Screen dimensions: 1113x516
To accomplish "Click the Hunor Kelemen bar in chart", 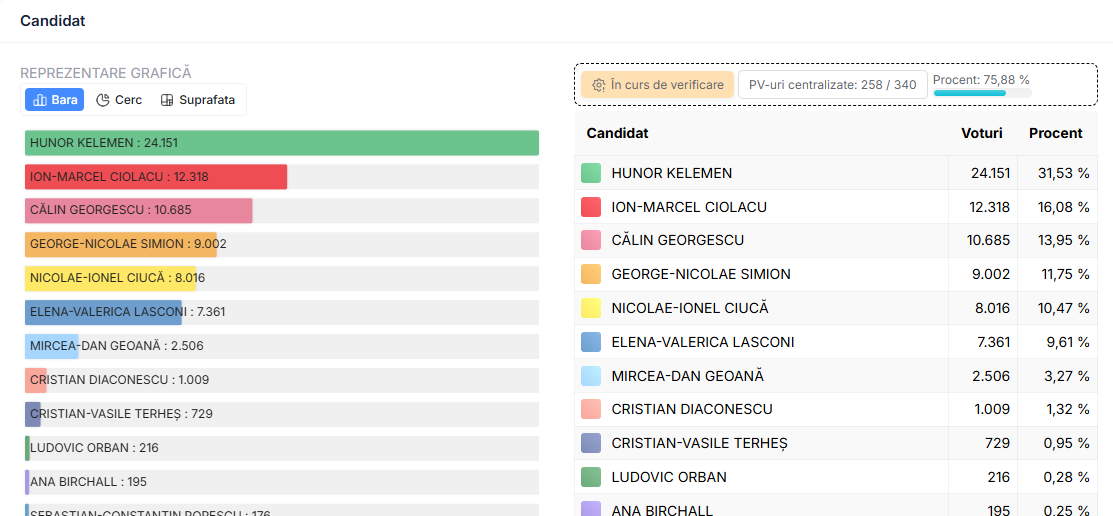I will pos(282,143).
